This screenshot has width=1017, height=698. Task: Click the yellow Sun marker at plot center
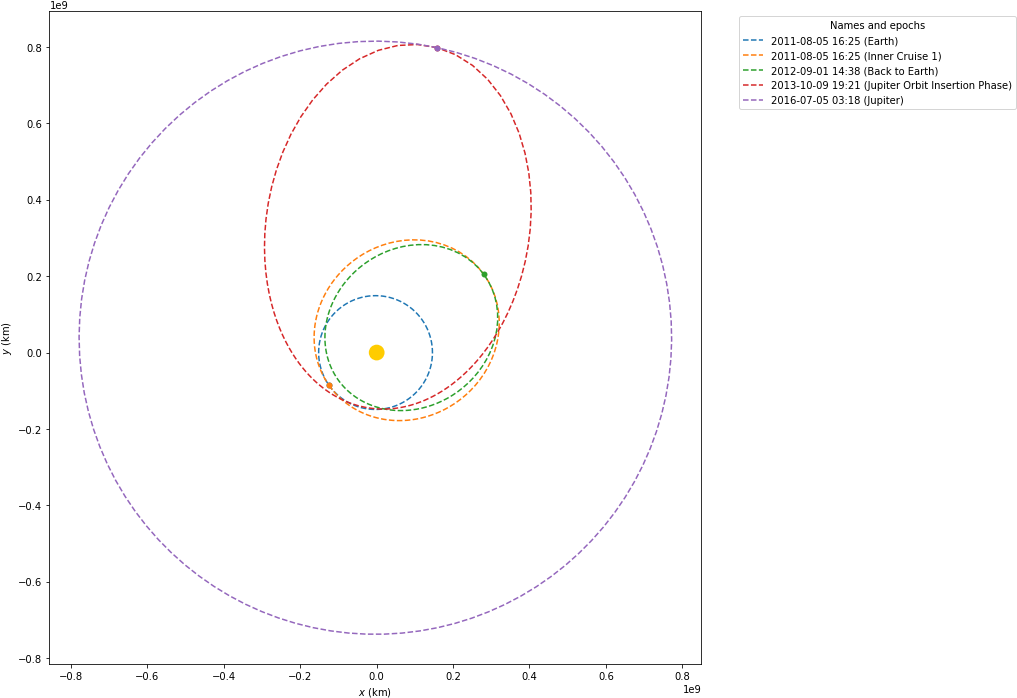pos(377,352)
